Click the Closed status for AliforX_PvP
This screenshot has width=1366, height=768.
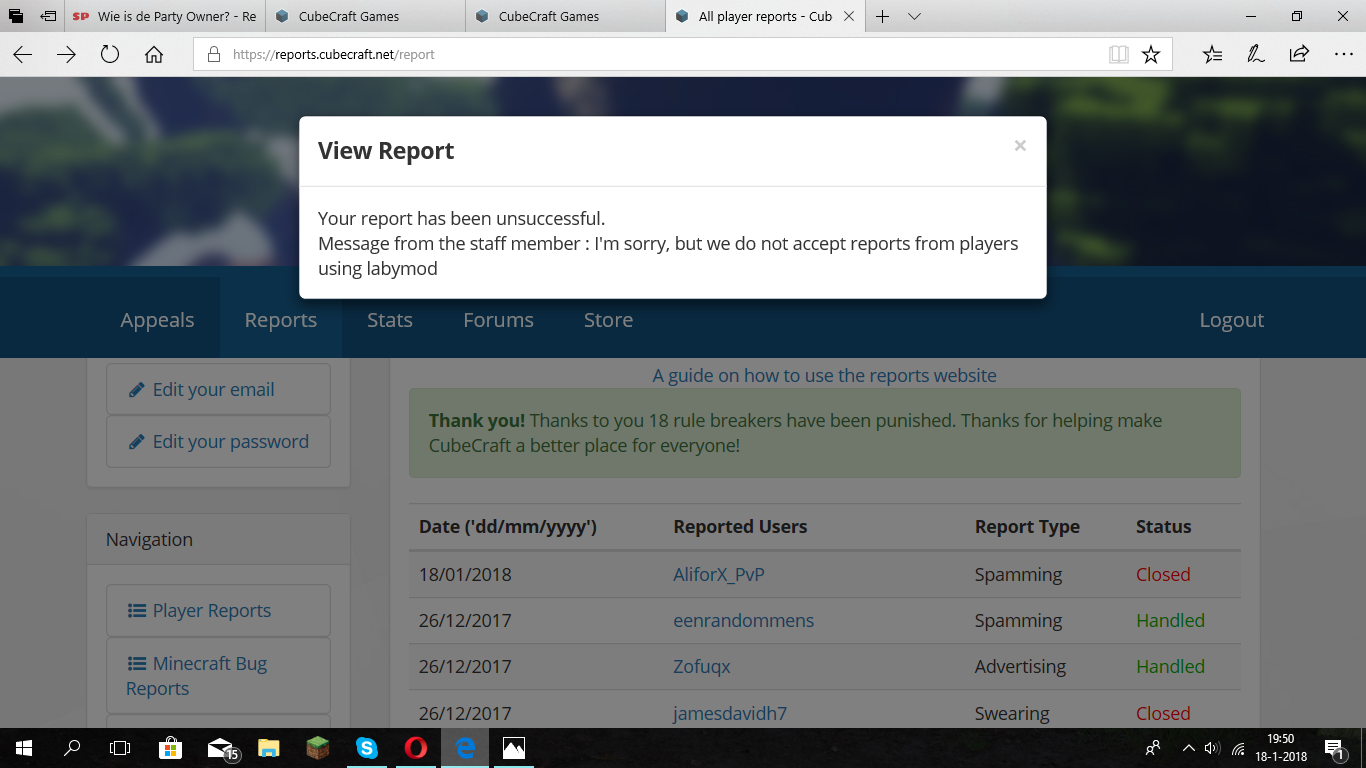(1163, 575)
